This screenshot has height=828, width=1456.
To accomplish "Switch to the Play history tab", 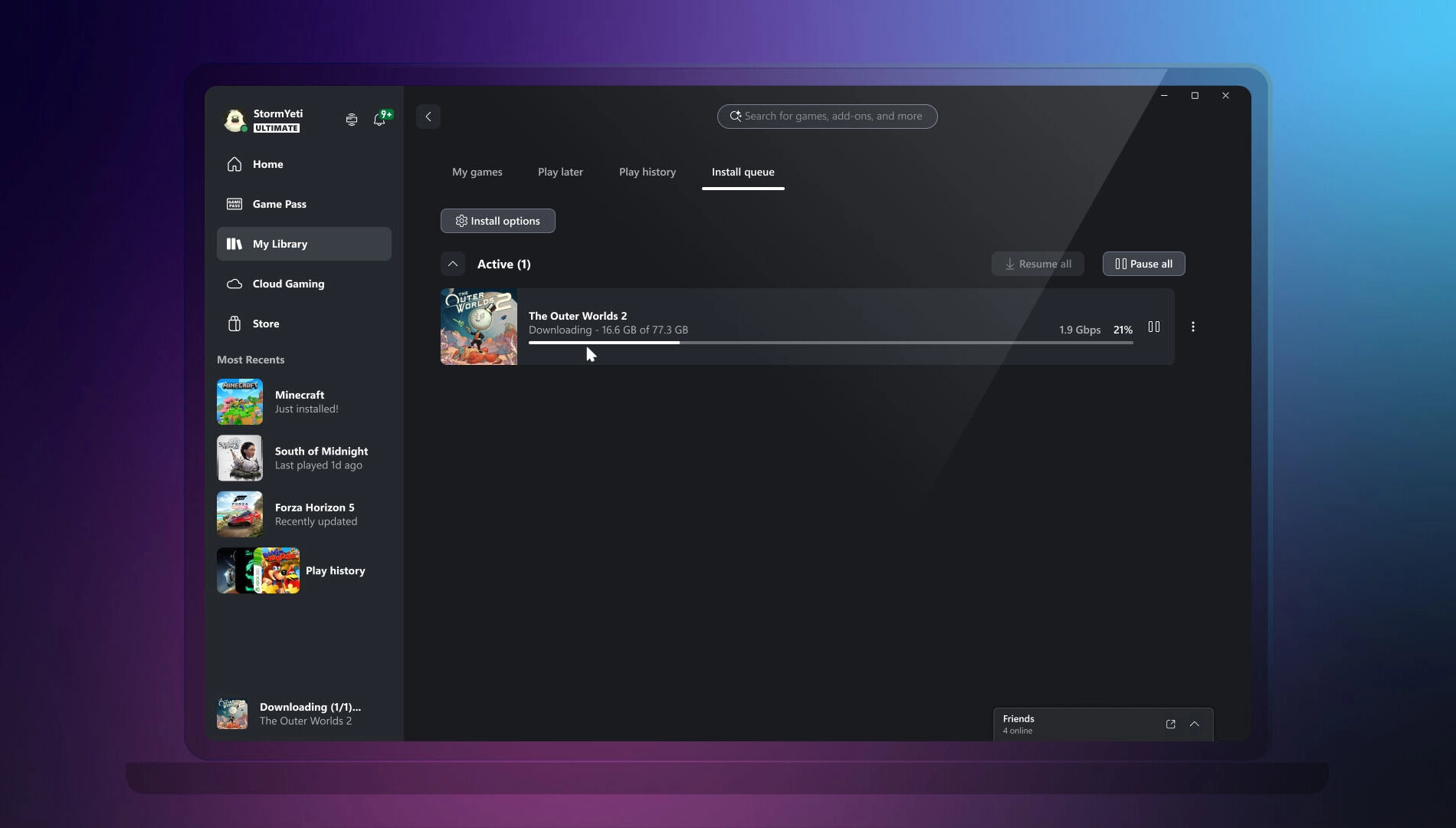I will coord(646,172).
